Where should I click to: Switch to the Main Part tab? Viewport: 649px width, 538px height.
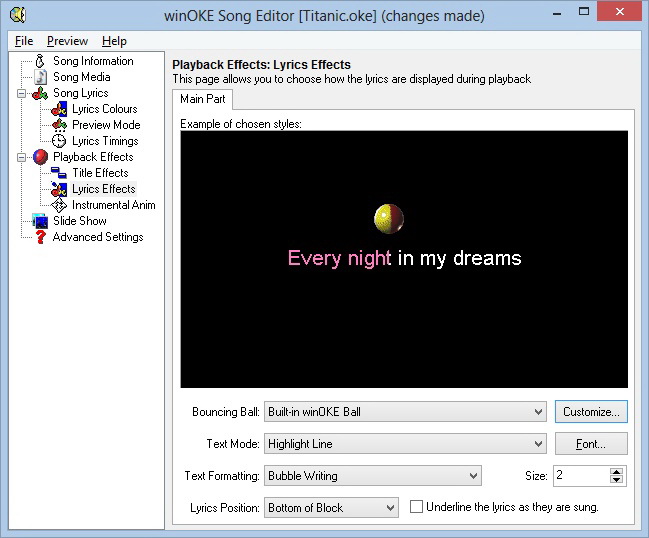pos(202,99)
